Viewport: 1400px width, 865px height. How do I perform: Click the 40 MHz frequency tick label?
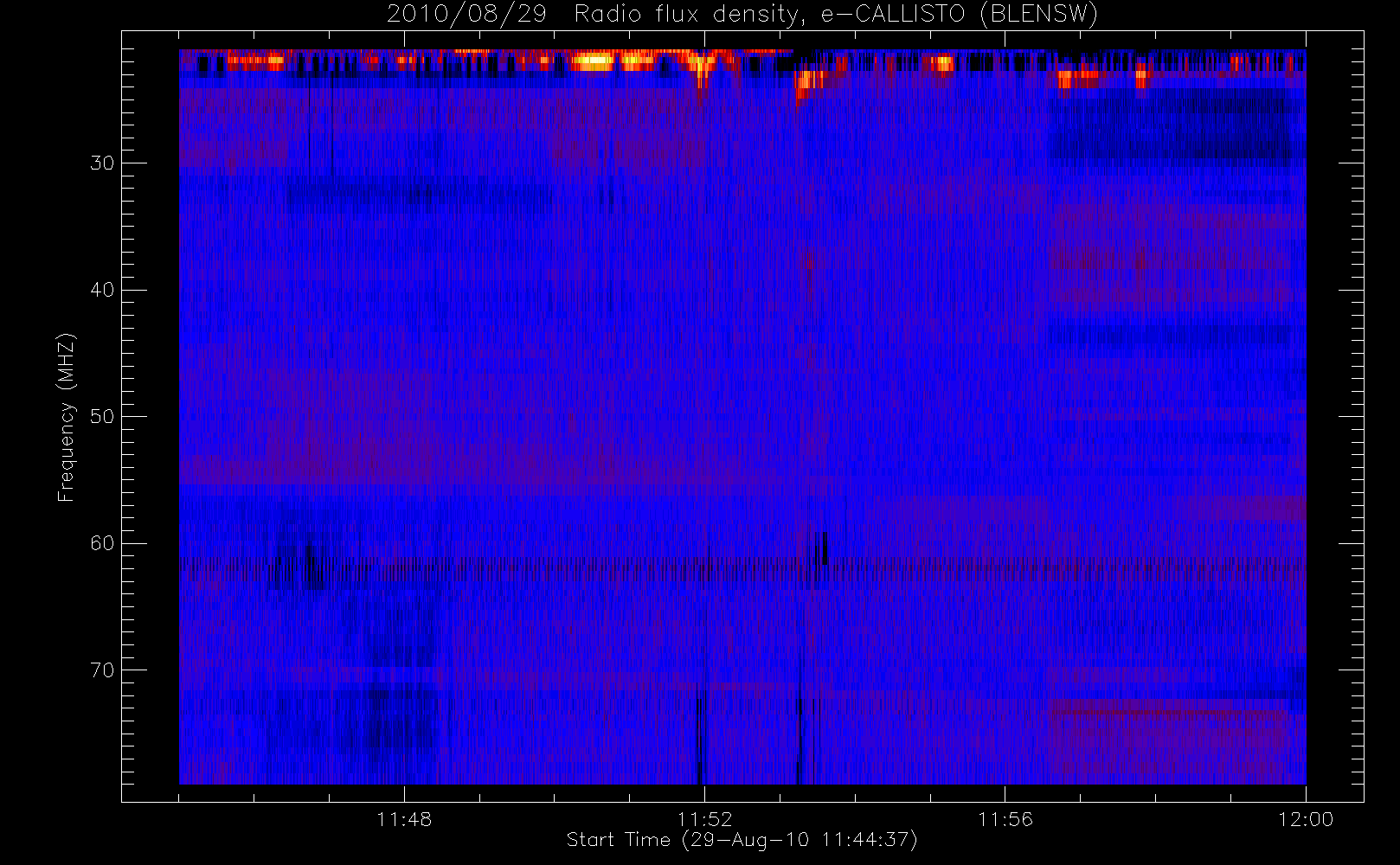[102, 290]
